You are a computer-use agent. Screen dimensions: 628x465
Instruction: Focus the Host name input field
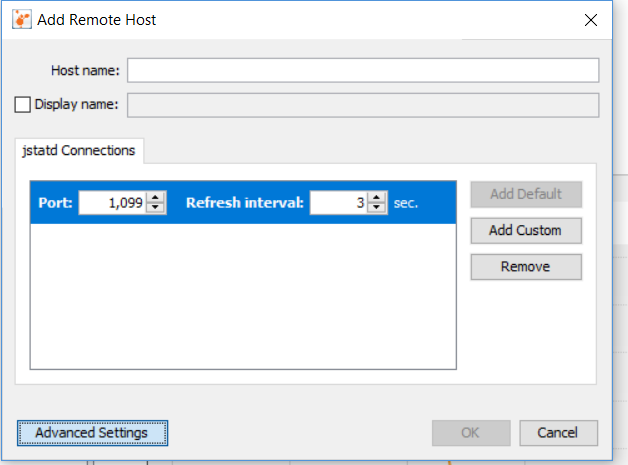pyautogui.click(x=363, y=70)
